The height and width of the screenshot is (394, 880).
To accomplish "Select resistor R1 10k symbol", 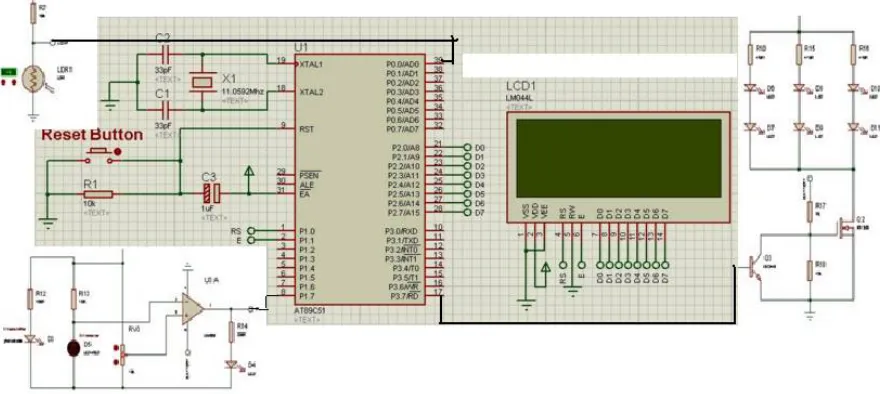I will (x=98, y=194).
